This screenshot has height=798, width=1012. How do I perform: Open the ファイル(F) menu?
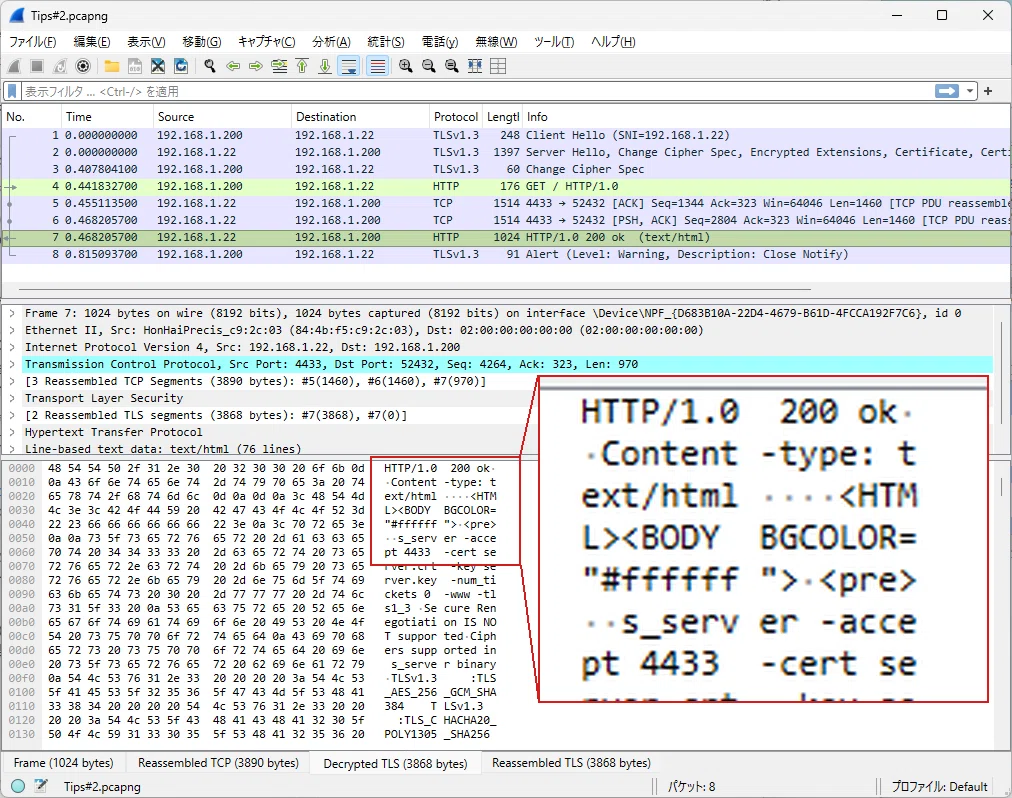pos(32,42)
